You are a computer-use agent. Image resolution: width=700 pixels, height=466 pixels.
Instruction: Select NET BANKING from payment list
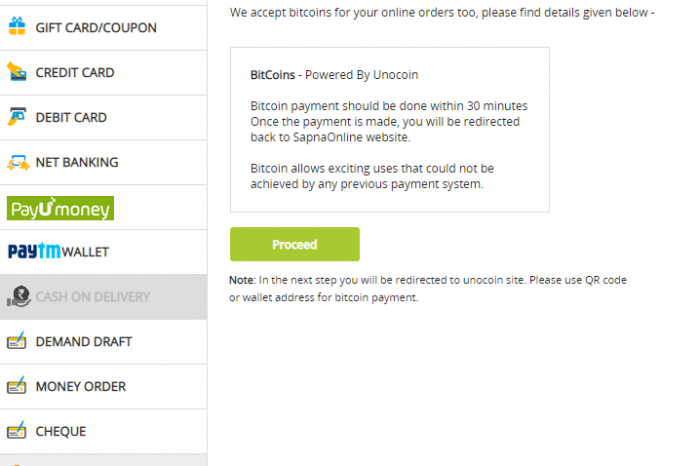tap(103, 162)
